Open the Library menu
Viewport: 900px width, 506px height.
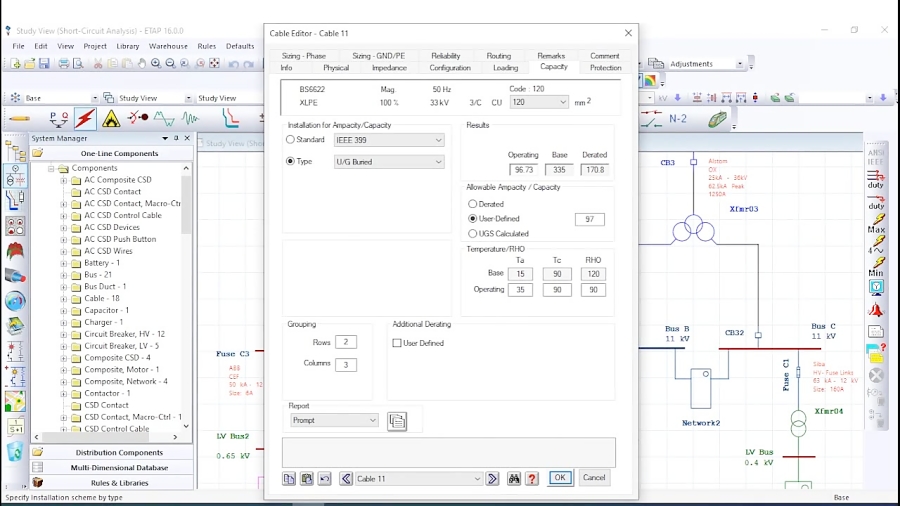pos(127,46)
